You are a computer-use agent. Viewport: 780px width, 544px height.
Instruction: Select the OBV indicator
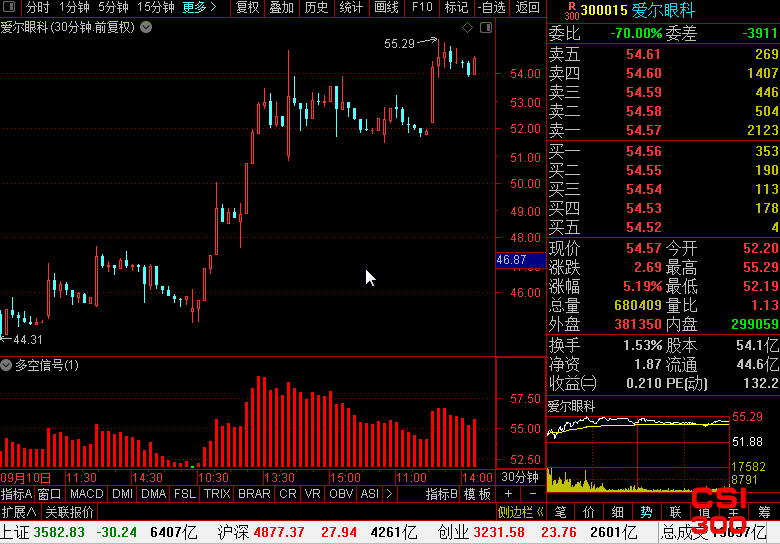(341, 494)
